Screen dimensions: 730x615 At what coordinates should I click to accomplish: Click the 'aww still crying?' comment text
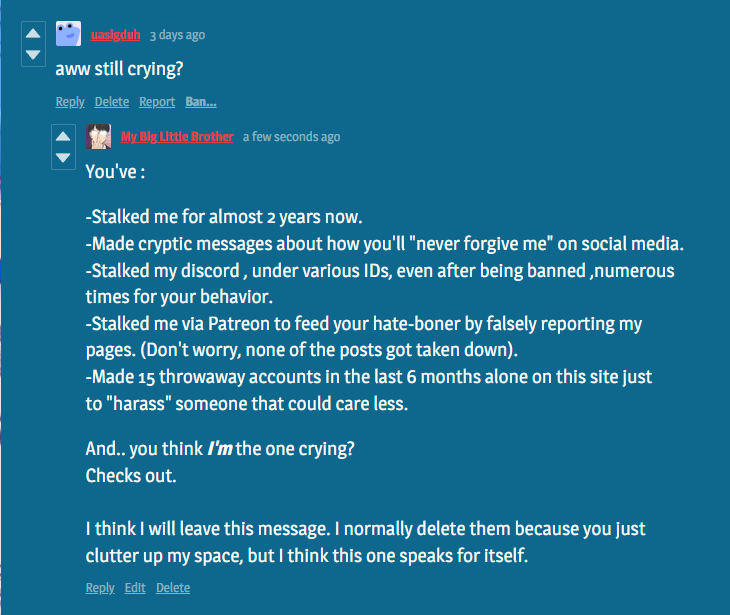click(119, 69)
